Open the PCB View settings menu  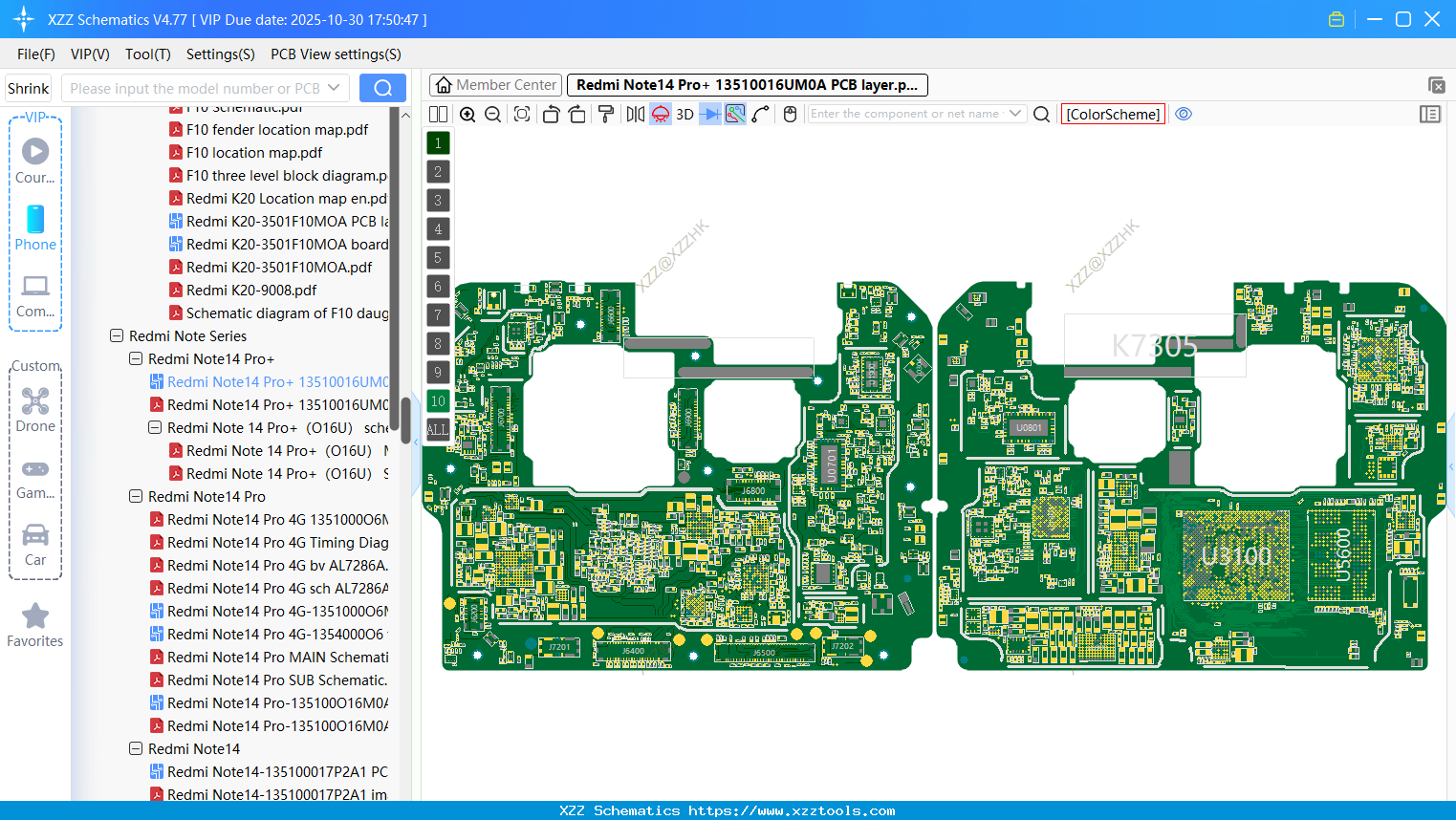click(335, 54)
